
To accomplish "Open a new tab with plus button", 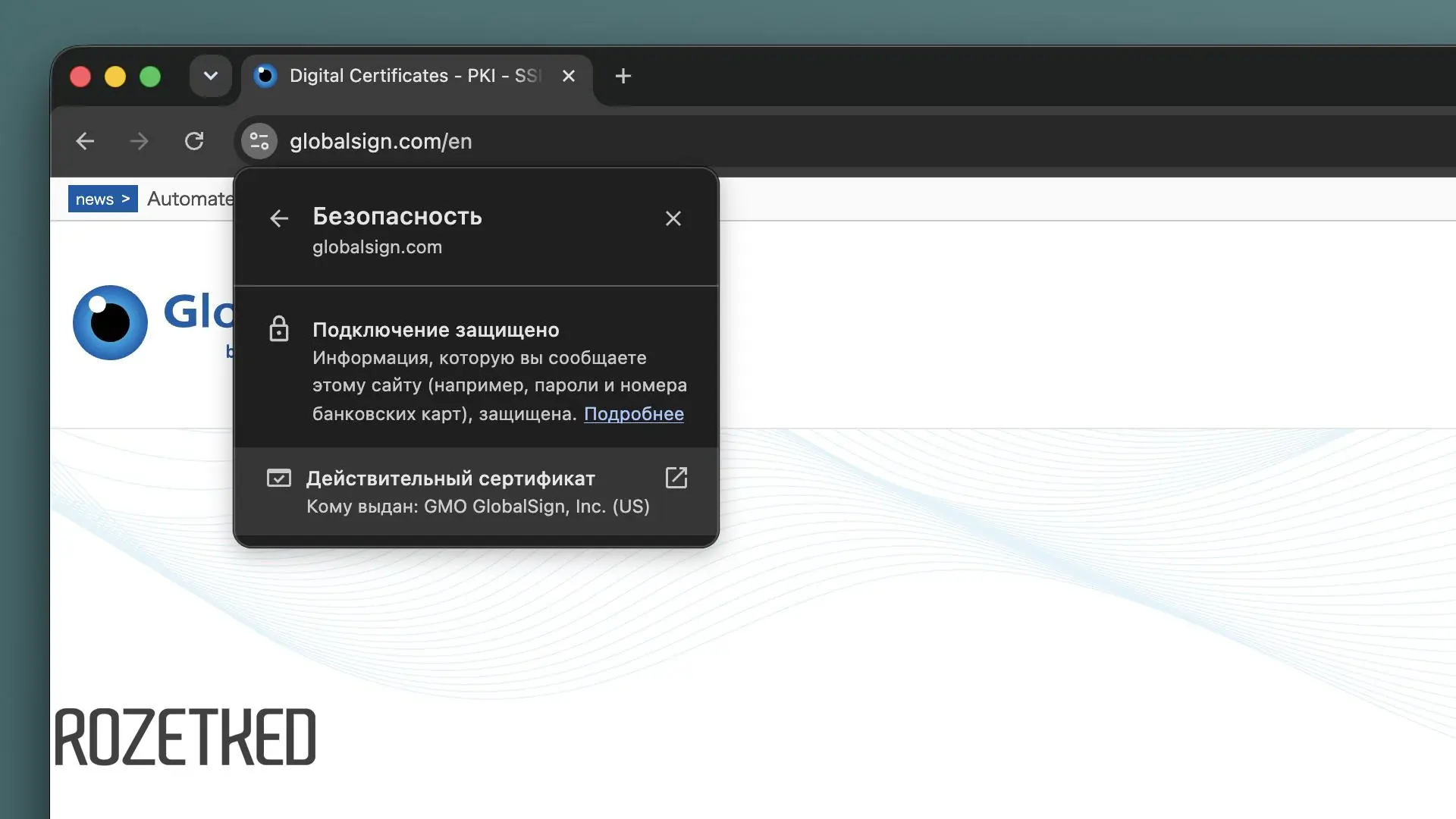I will 623,76.
